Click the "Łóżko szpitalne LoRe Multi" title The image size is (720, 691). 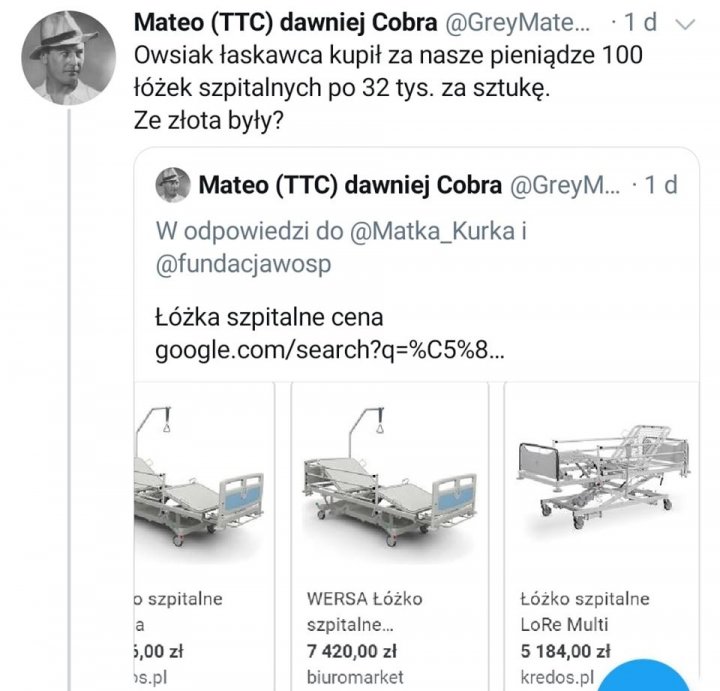click(x=584, y=613)
